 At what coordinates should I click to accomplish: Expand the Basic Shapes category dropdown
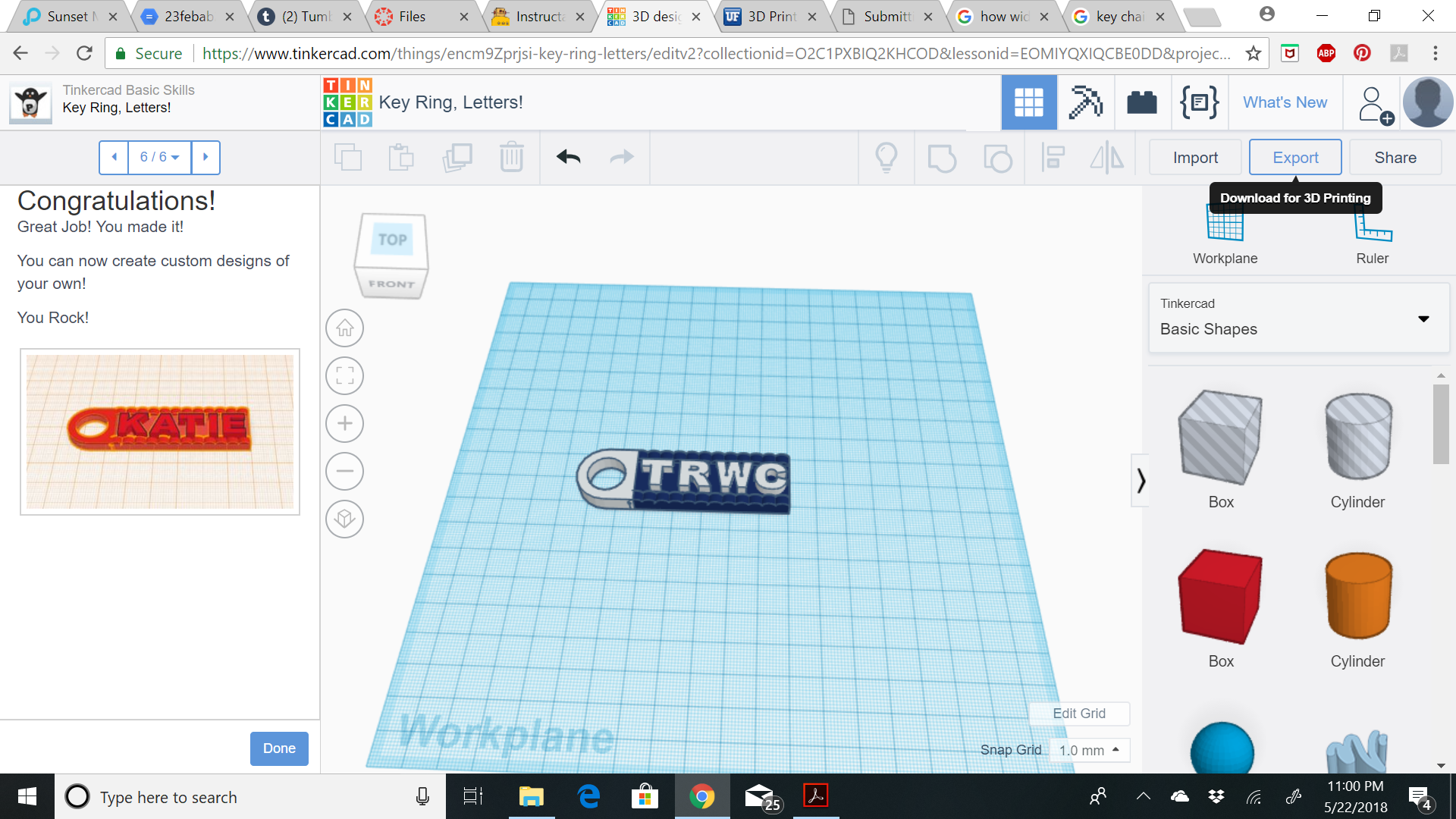click(1298, 318)
